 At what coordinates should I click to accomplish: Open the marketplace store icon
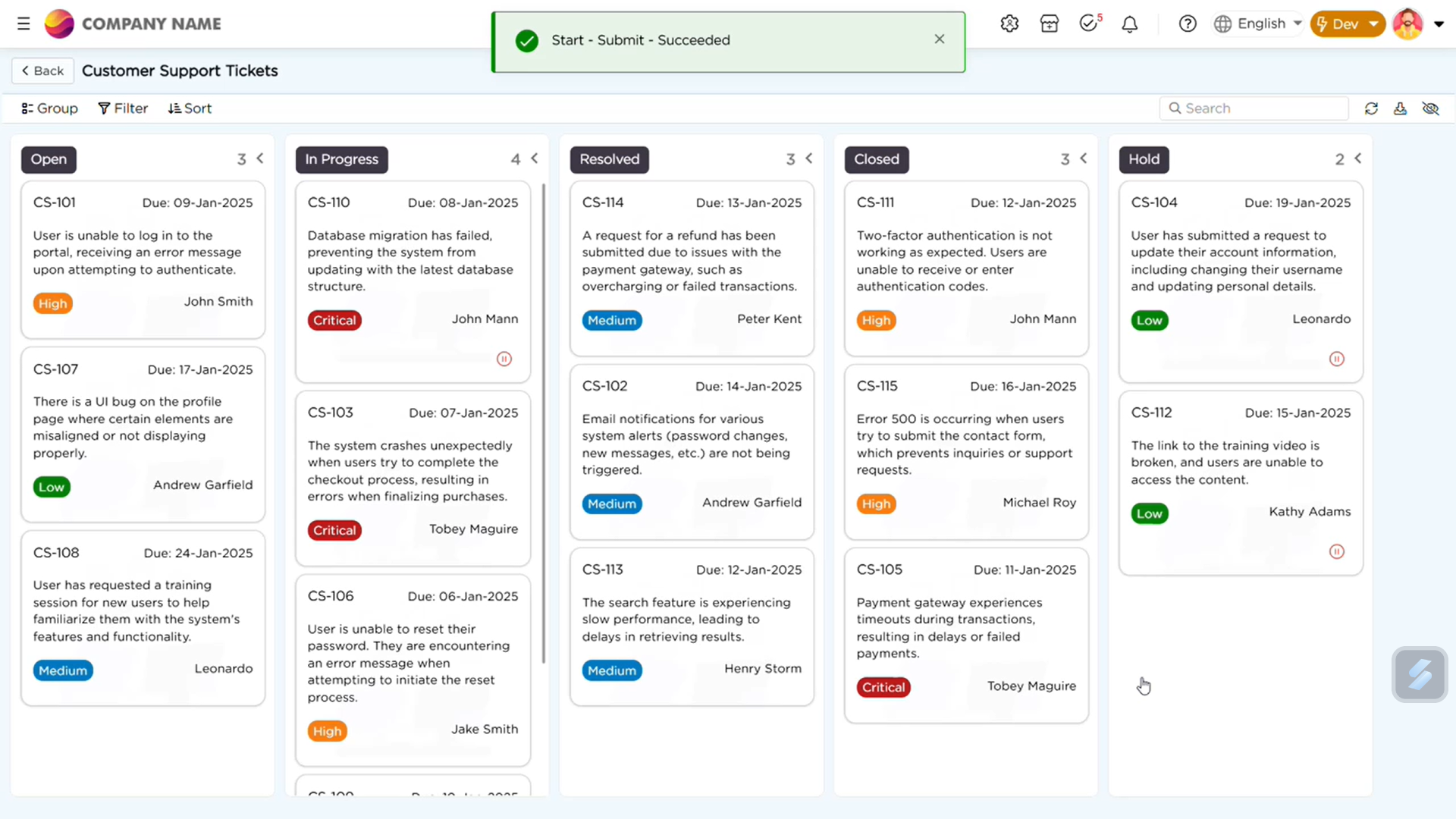(1049, 24)
